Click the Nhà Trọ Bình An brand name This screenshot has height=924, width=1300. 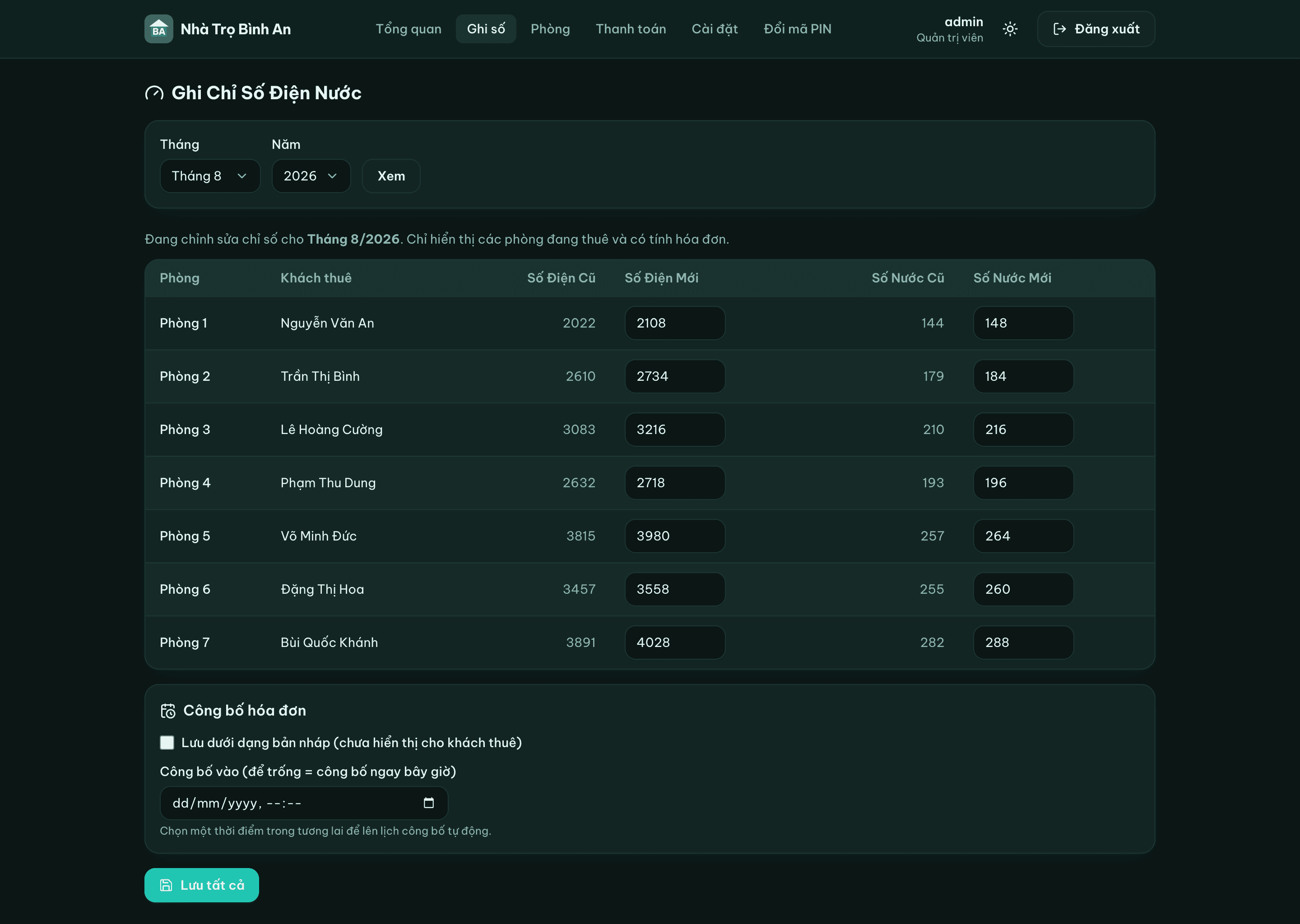click(x=236, y=29)
